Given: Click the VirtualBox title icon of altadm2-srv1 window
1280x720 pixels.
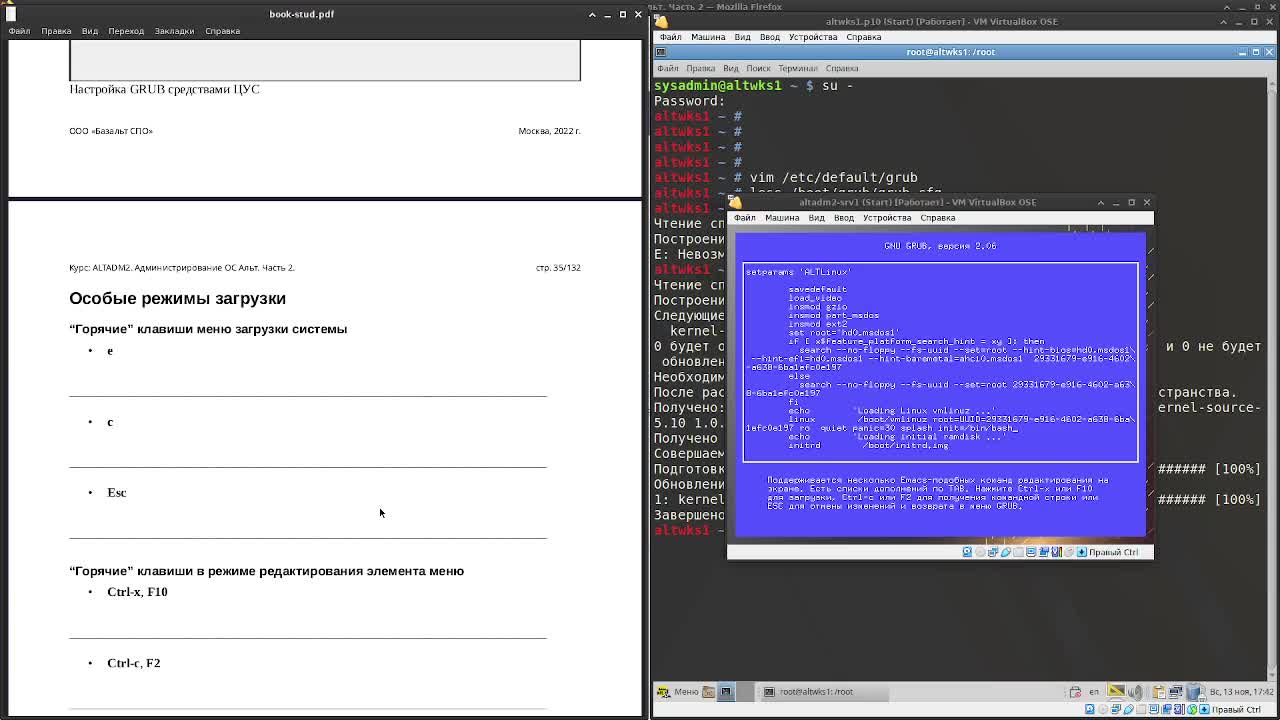Looking at the screenshot, I should [735, 202].
